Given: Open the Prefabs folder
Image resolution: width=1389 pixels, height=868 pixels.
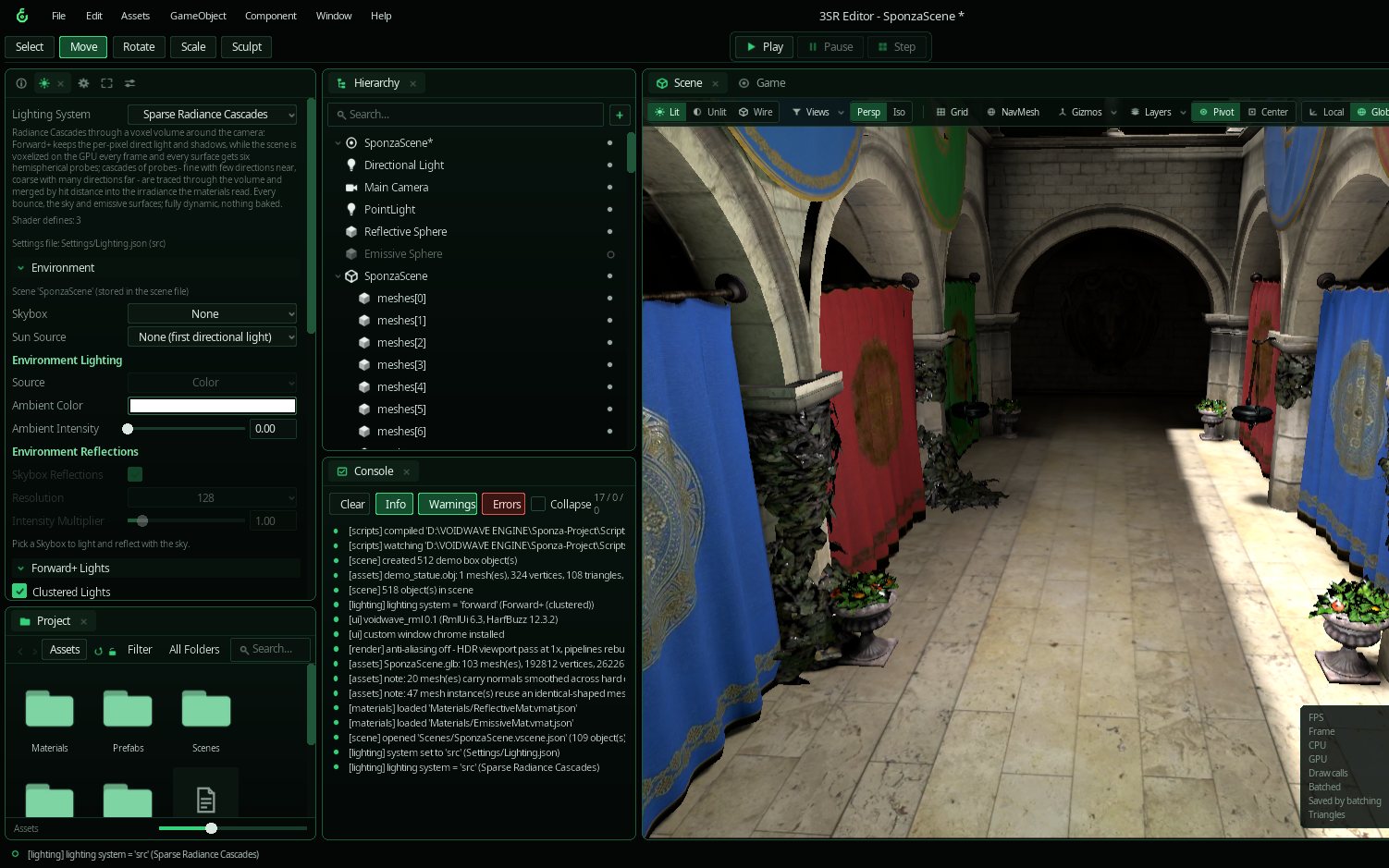Looking at the screenshot, I should pyautogui.click(x=128, y=709).
